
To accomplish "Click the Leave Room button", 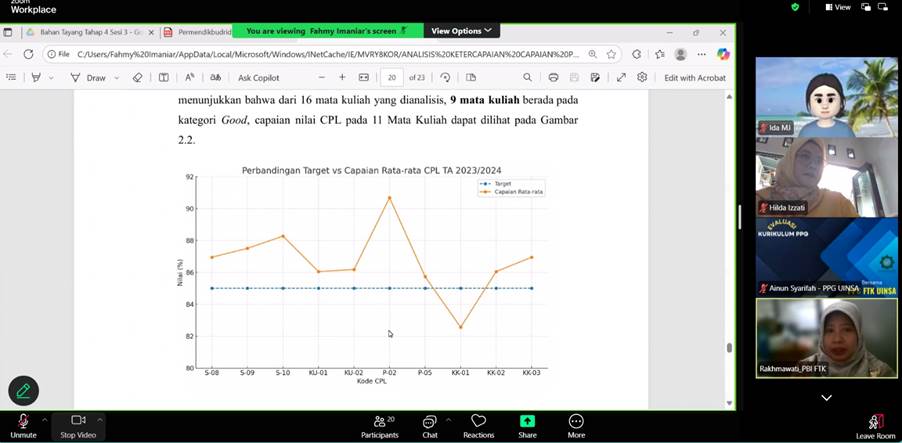I will click(x=875, y=423).
